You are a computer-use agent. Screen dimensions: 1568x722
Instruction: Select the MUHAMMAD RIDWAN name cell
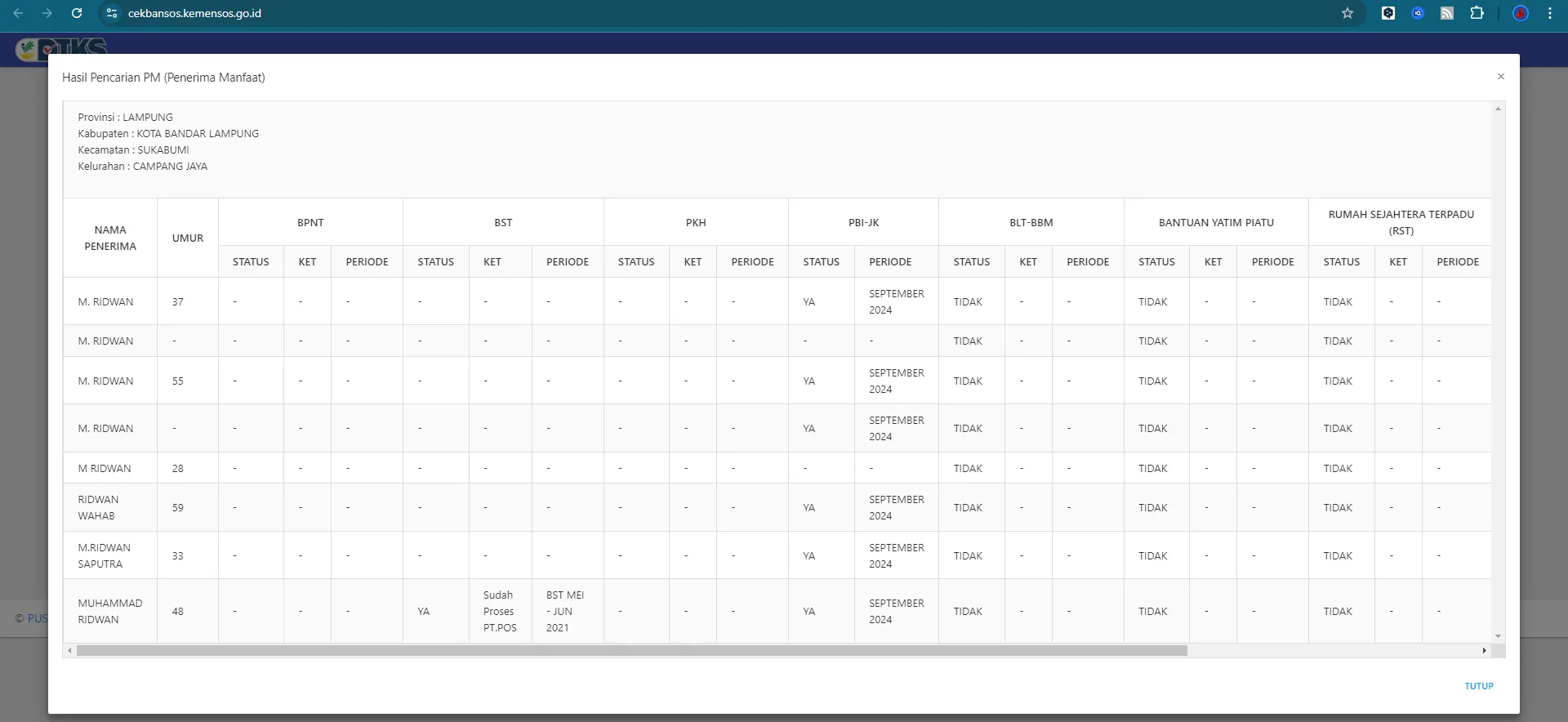pyautogui.click(x=109, y=611)
